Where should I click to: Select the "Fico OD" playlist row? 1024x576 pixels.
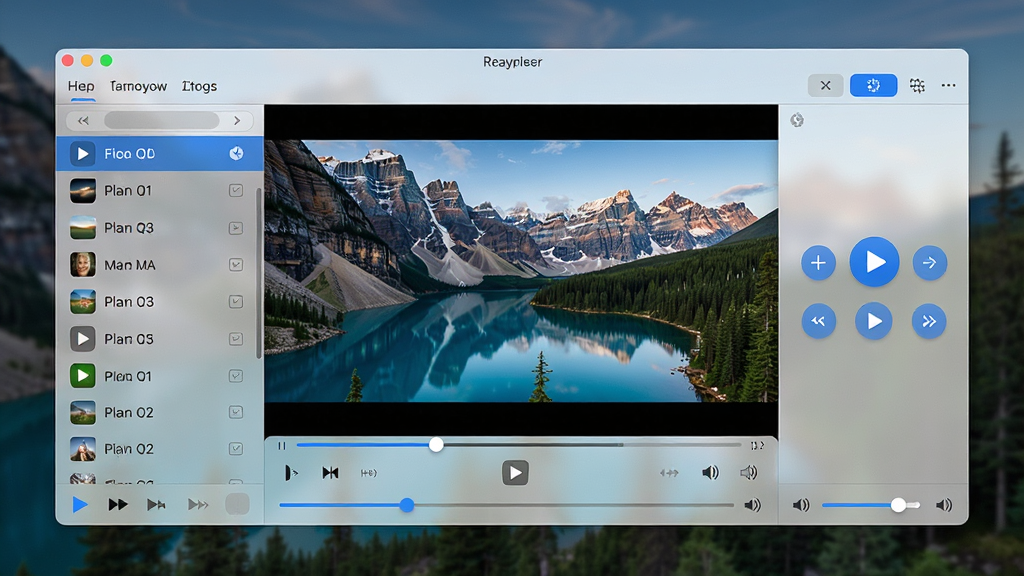point(160,153)
